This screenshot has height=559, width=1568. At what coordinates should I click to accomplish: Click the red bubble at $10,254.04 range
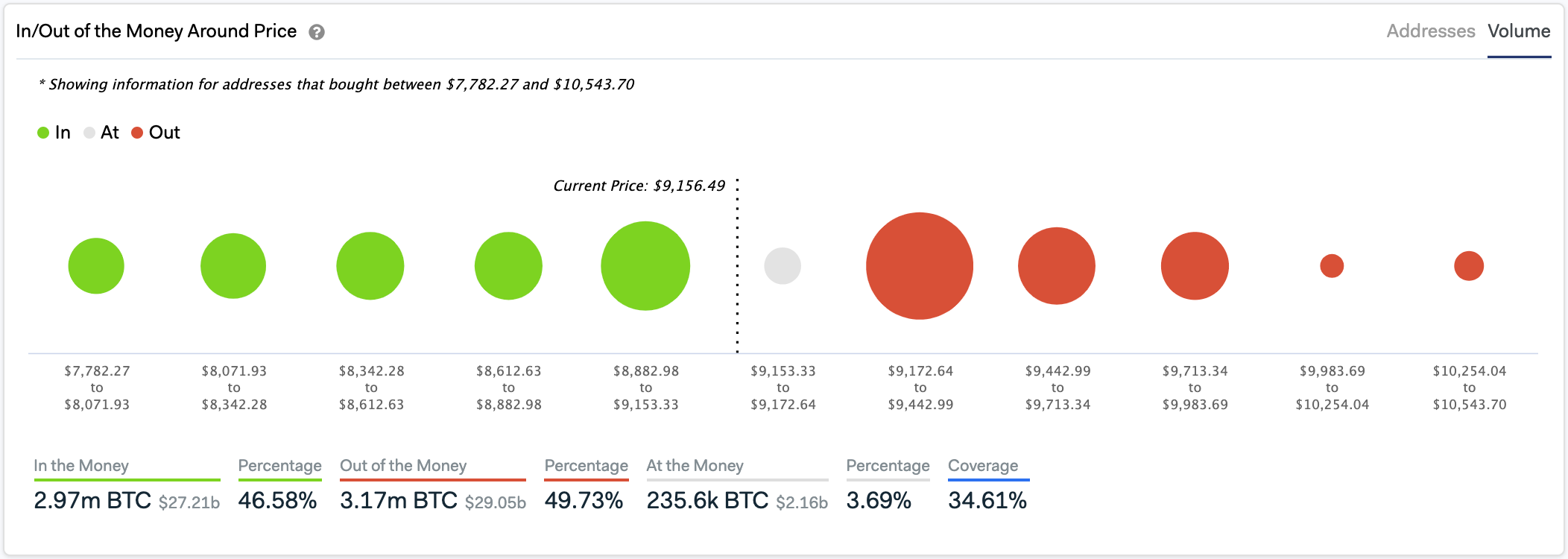coord(1469,266)
